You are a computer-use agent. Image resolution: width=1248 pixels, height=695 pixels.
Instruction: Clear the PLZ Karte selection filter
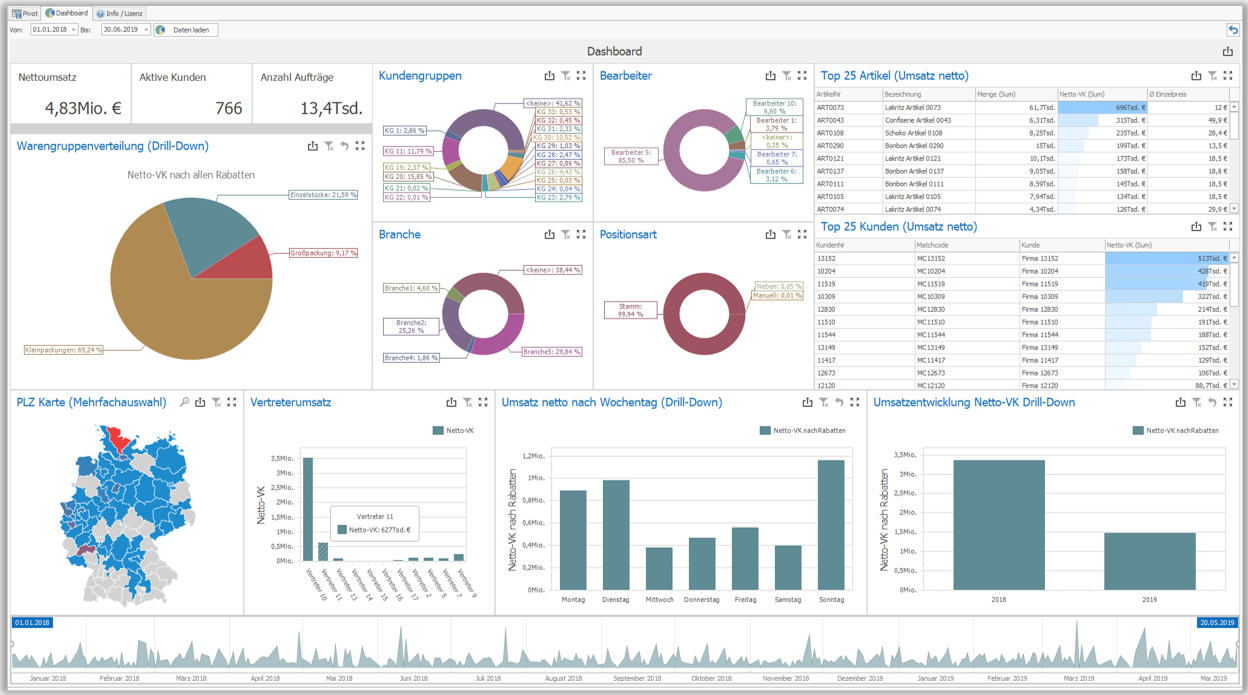[x=216, y=403]
